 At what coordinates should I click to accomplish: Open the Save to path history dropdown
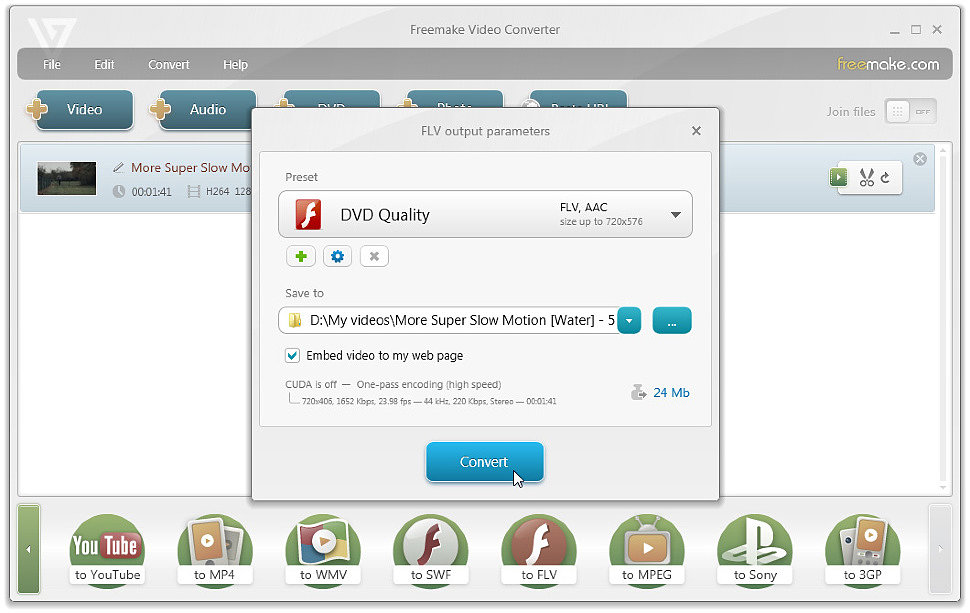629,320
